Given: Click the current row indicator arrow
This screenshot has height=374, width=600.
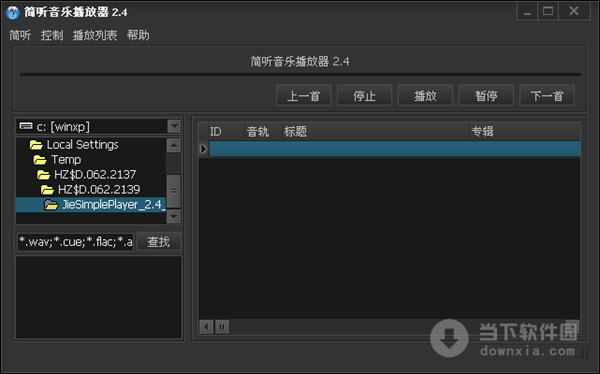Looking at the screenshot, I should click(x=204, y=149).
